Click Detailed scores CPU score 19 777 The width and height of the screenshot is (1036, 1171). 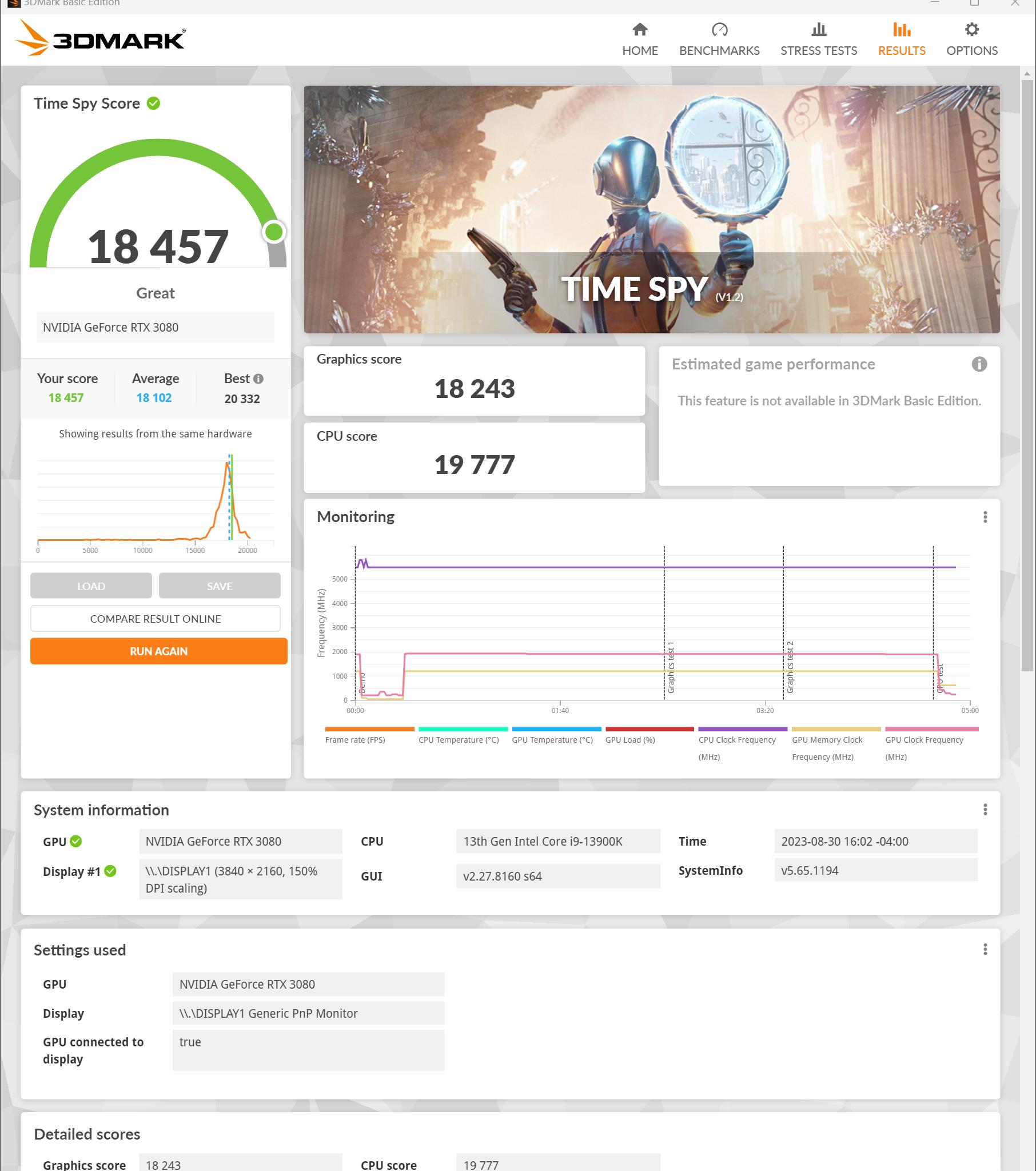(558, 1164)
